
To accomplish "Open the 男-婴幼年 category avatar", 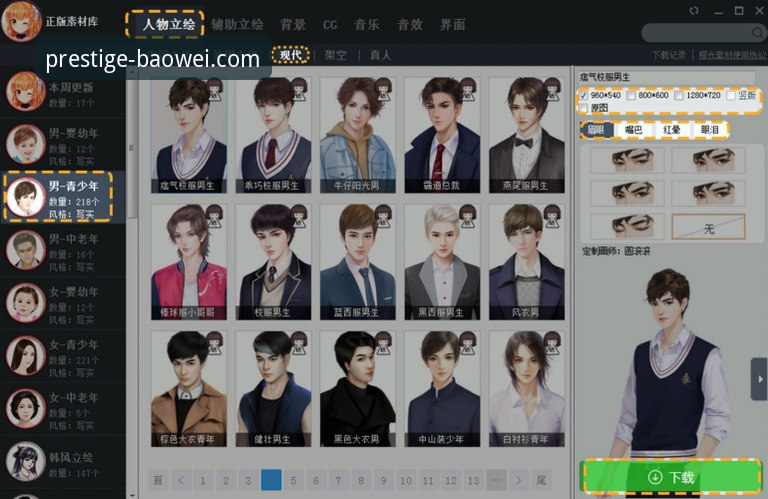I will click(x=23, y=145).
